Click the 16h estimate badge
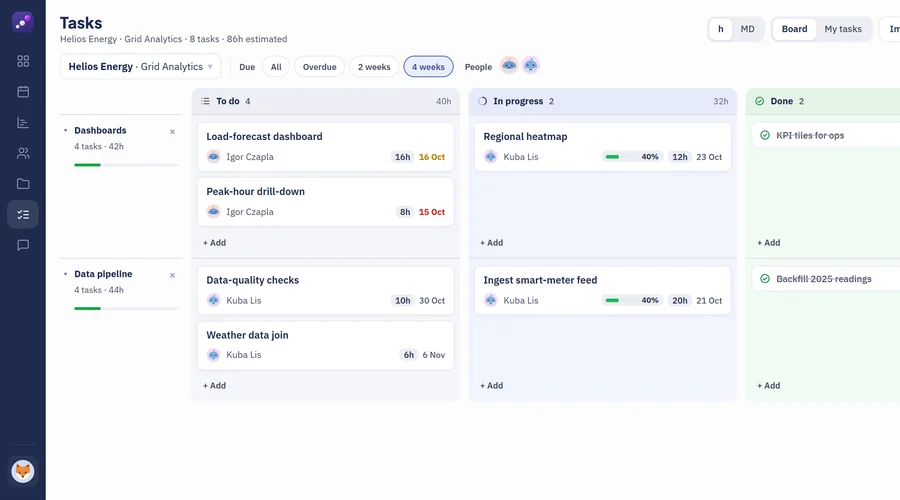 coord(402,157)
